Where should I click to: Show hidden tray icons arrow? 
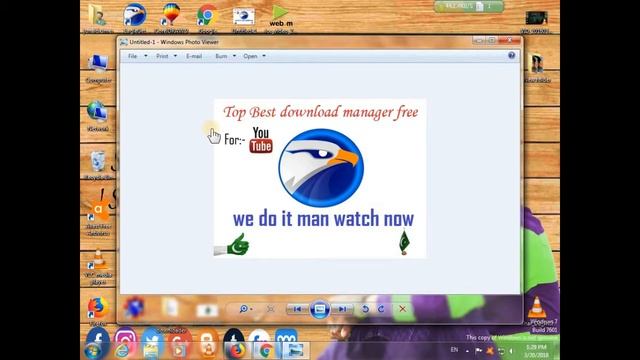click(x=467, y=351)
